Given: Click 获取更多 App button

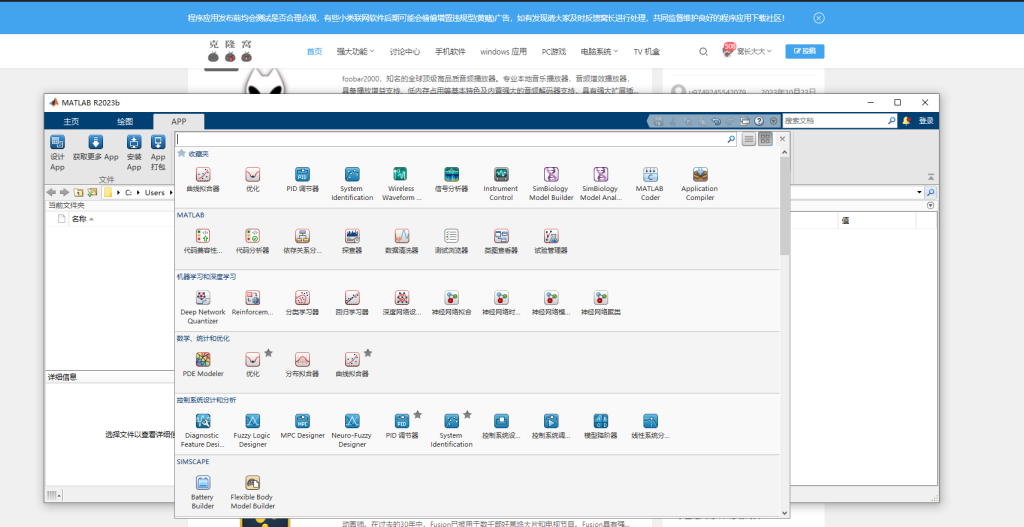Looking at the screenshot, I should 95,148.
